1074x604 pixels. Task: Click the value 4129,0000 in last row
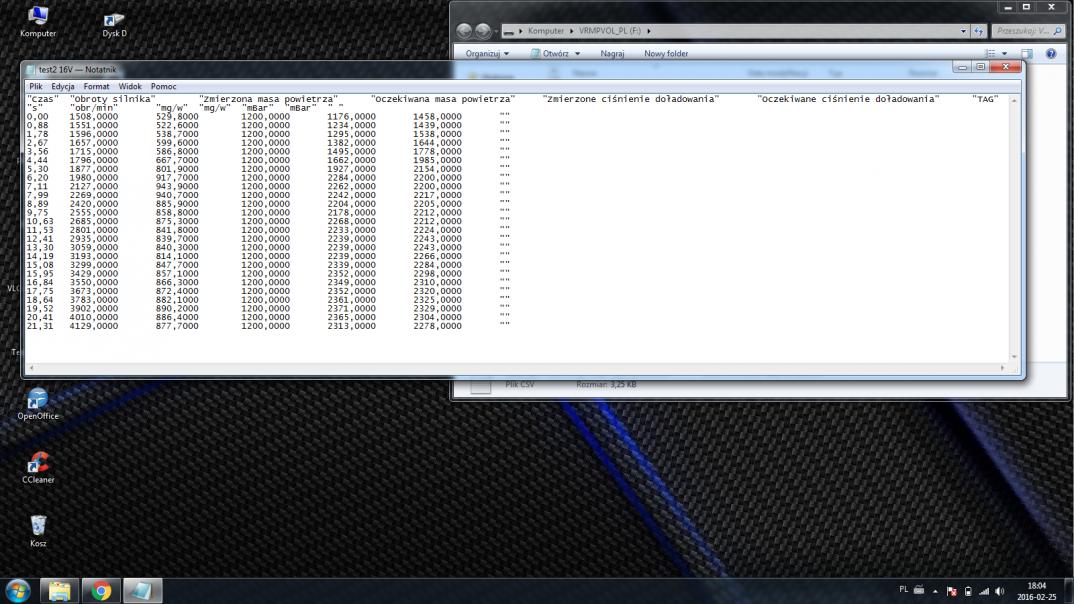click(x=93, y=326)
